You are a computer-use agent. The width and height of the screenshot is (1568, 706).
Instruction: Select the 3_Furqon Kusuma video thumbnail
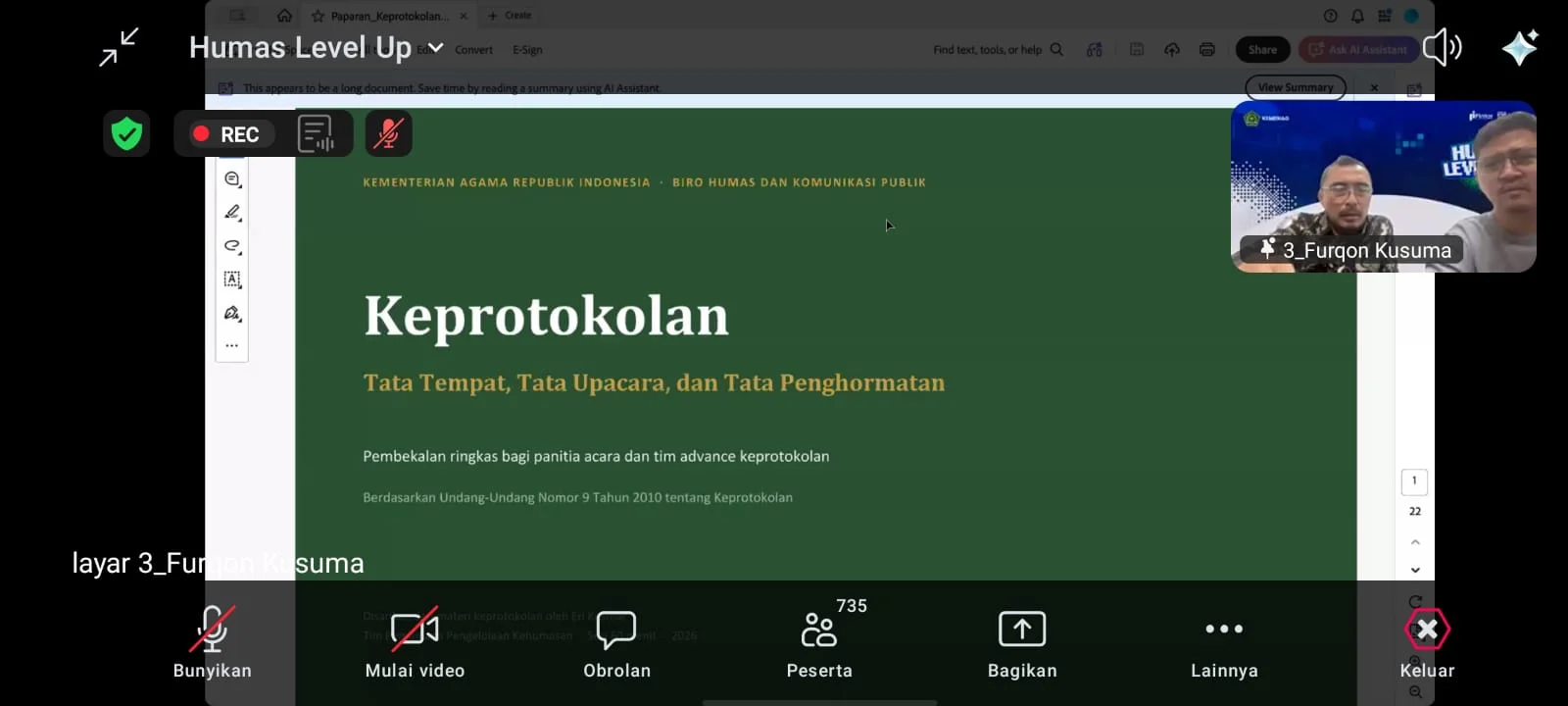[x=1383, y=186]
